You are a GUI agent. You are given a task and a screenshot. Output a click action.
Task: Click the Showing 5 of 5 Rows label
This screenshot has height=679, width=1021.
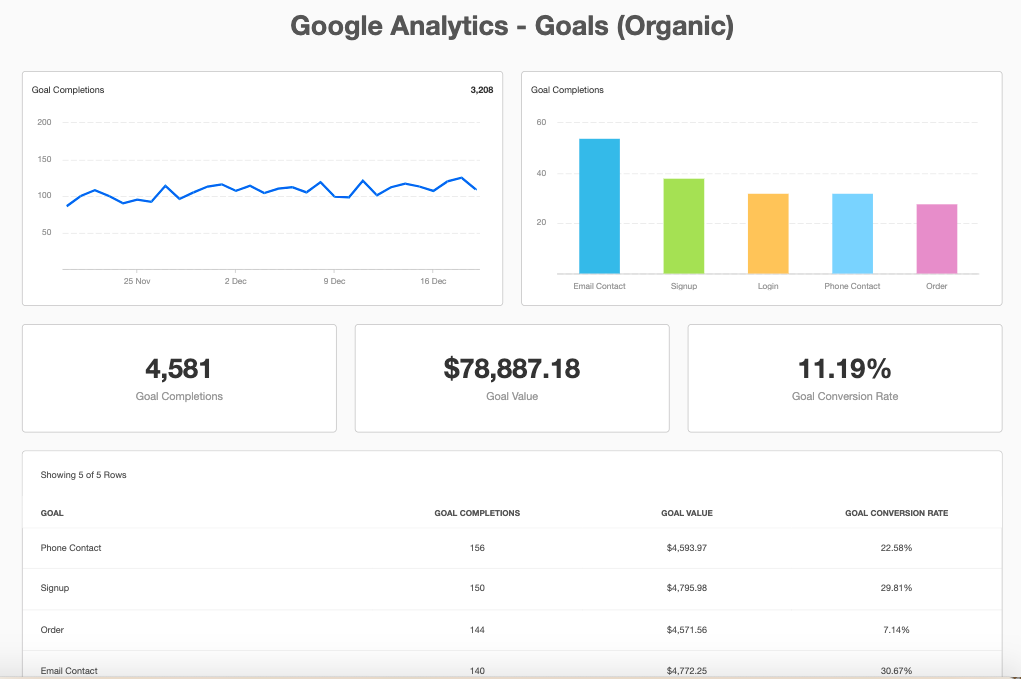[83, 475]
